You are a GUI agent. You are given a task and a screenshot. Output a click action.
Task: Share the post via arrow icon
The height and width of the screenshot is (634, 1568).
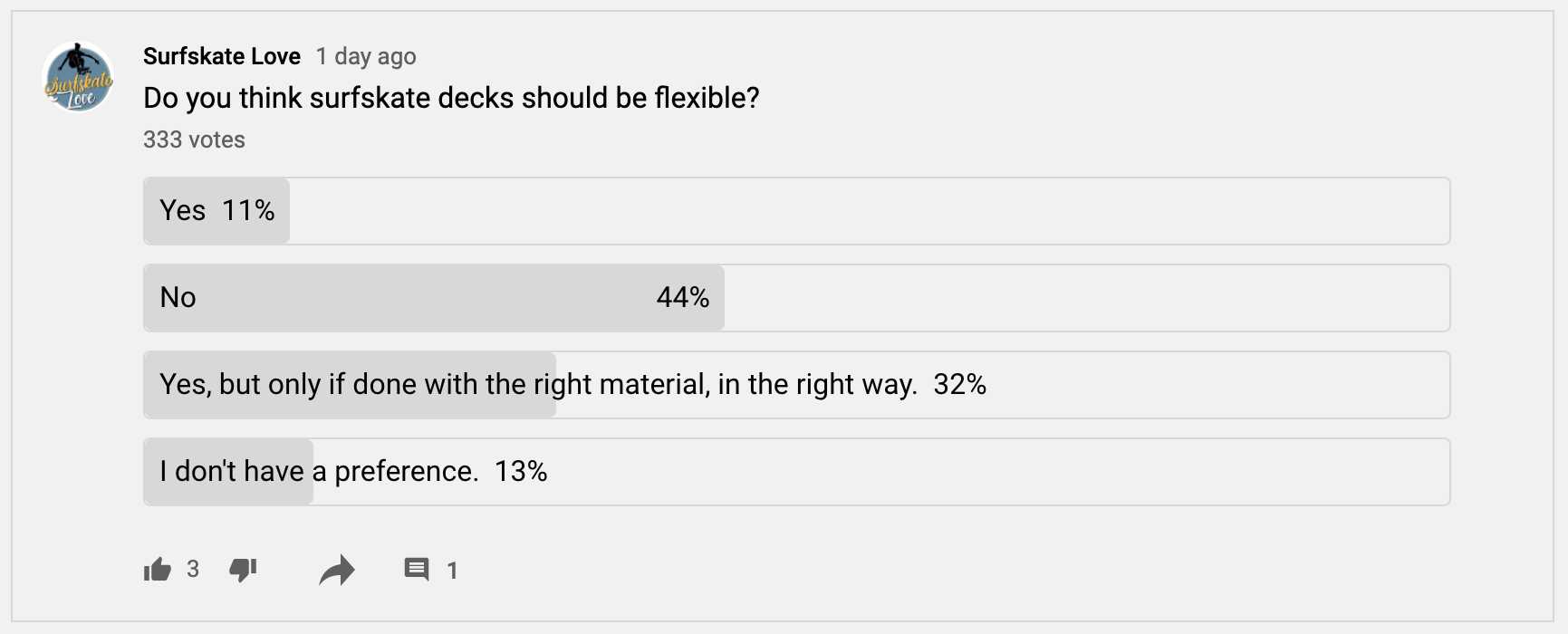pos(337,570)
